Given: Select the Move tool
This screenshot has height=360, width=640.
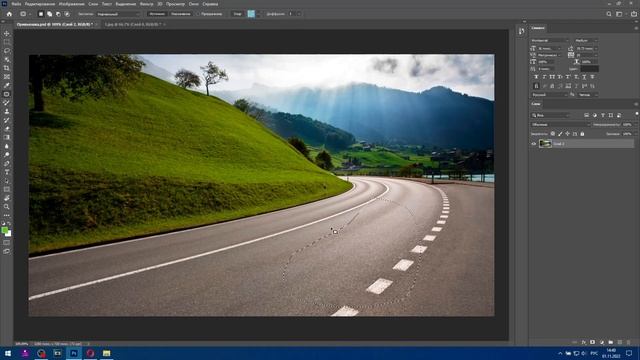Looking at the screenshot, I should 7,33.
